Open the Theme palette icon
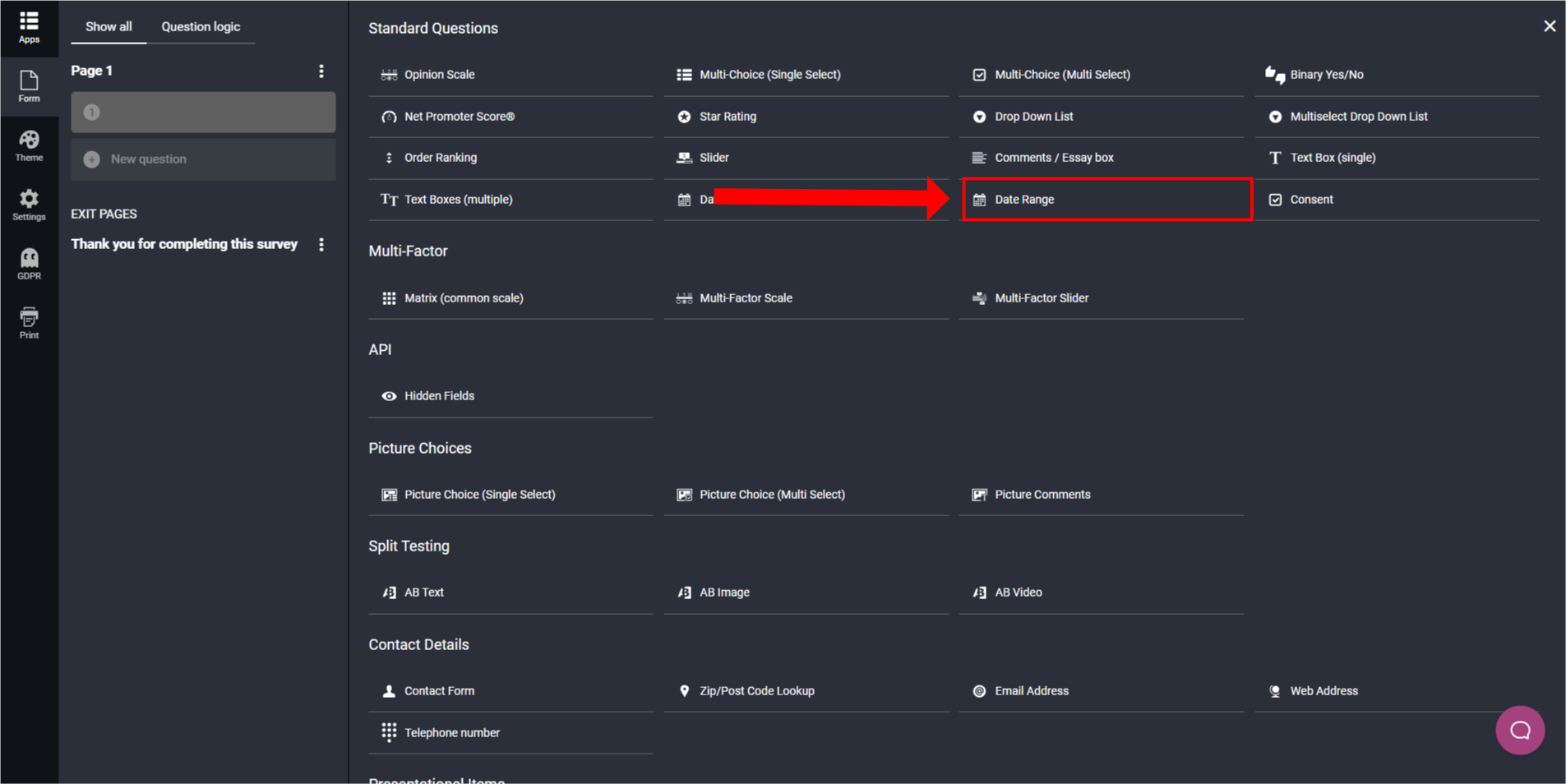The image size is (1566, 784). pos(29,145)
